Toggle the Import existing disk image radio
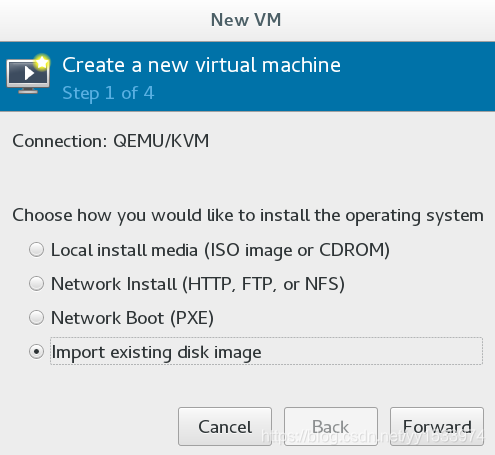495x455 pixels. click(36, 352)
